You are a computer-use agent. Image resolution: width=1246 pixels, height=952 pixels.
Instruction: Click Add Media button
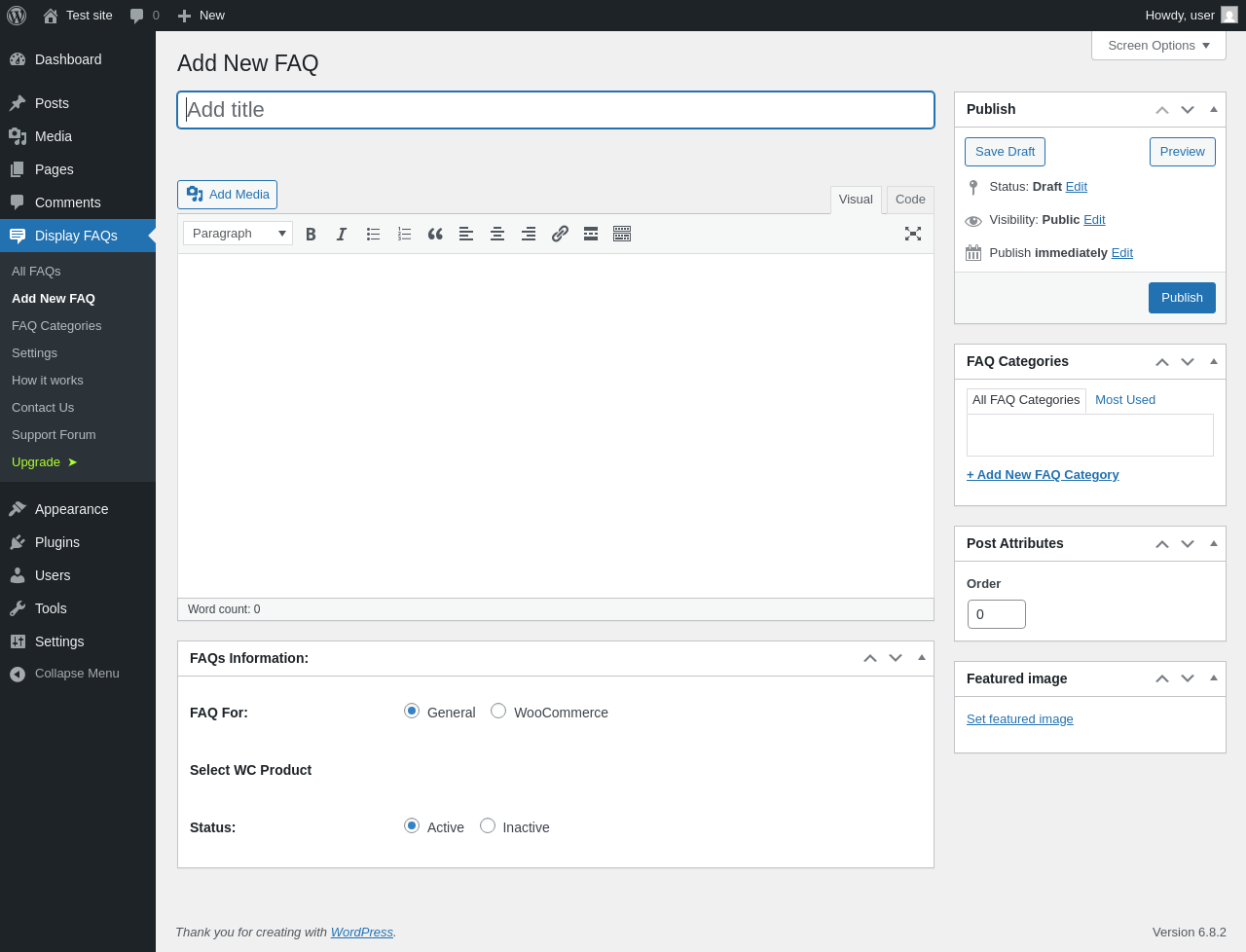[x=227, y=195]
